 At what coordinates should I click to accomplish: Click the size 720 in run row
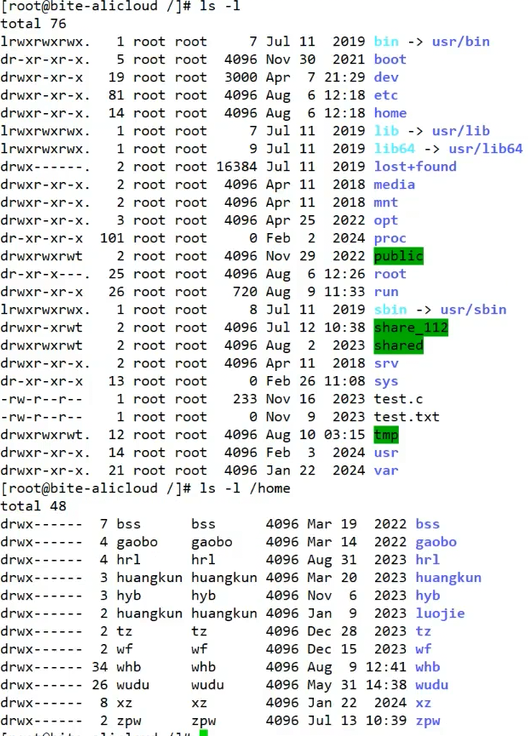[x=245, y=292]
